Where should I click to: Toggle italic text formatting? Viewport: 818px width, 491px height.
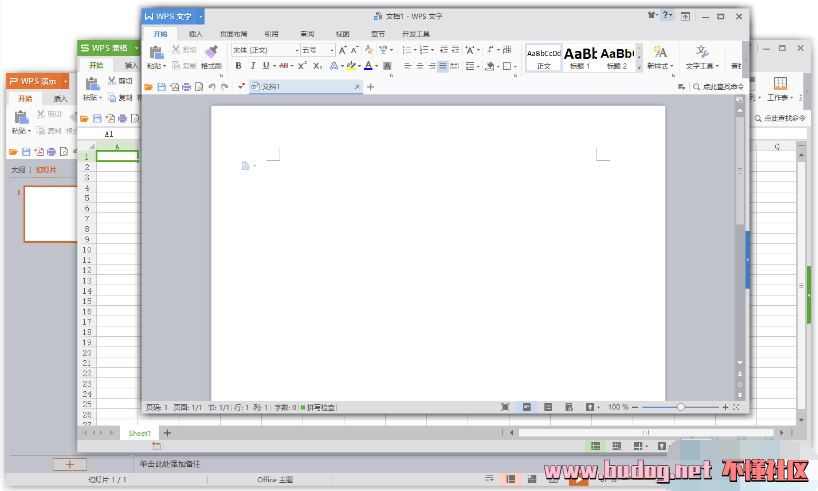(x=252, y=66)
